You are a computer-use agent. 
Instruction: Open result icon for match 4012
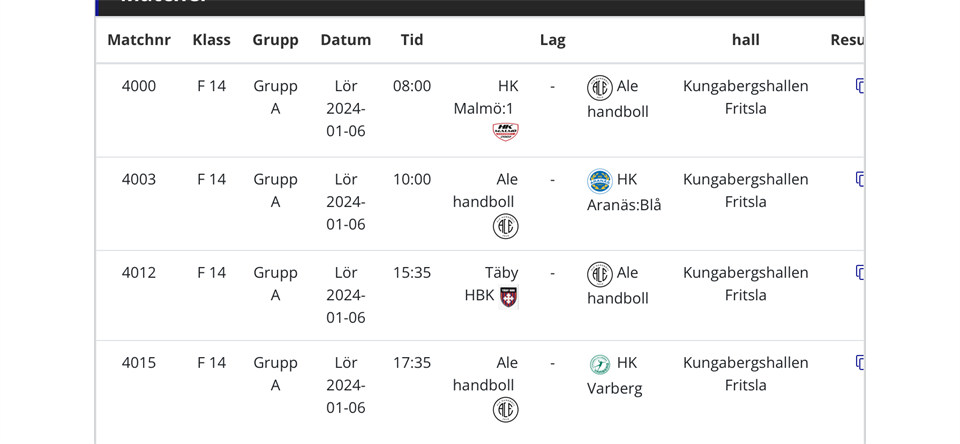[x=859, y=272]
